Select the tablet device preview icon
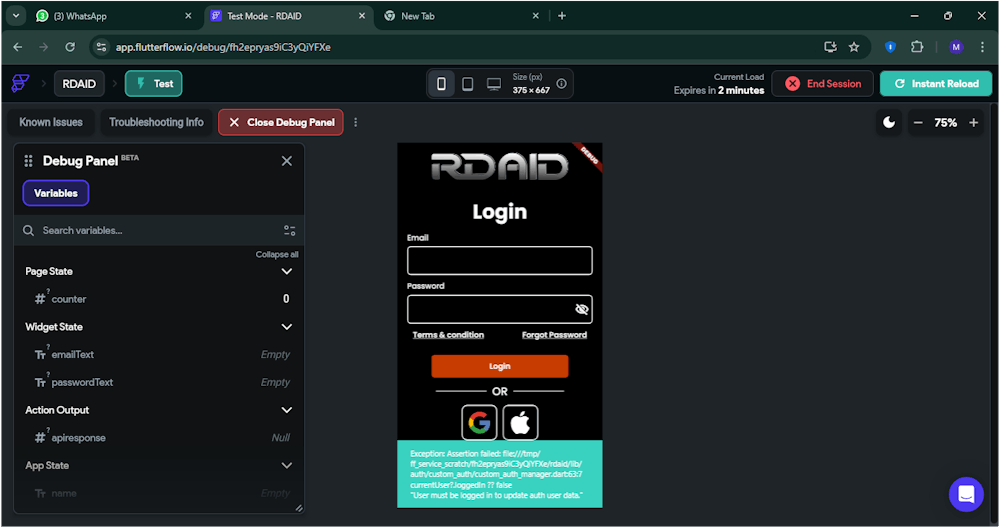This screenshot has height=528, width=1000. (467, 84)
